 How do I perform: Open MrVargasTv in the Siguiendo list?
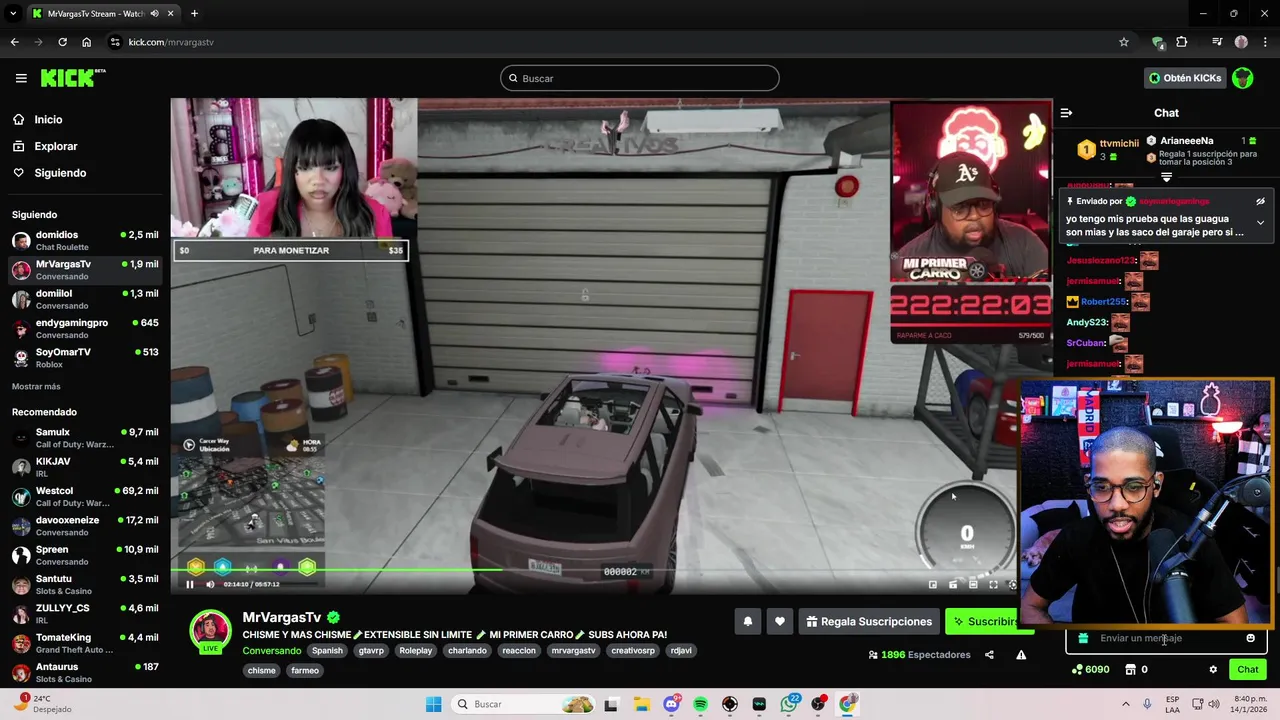coord(85,270)
